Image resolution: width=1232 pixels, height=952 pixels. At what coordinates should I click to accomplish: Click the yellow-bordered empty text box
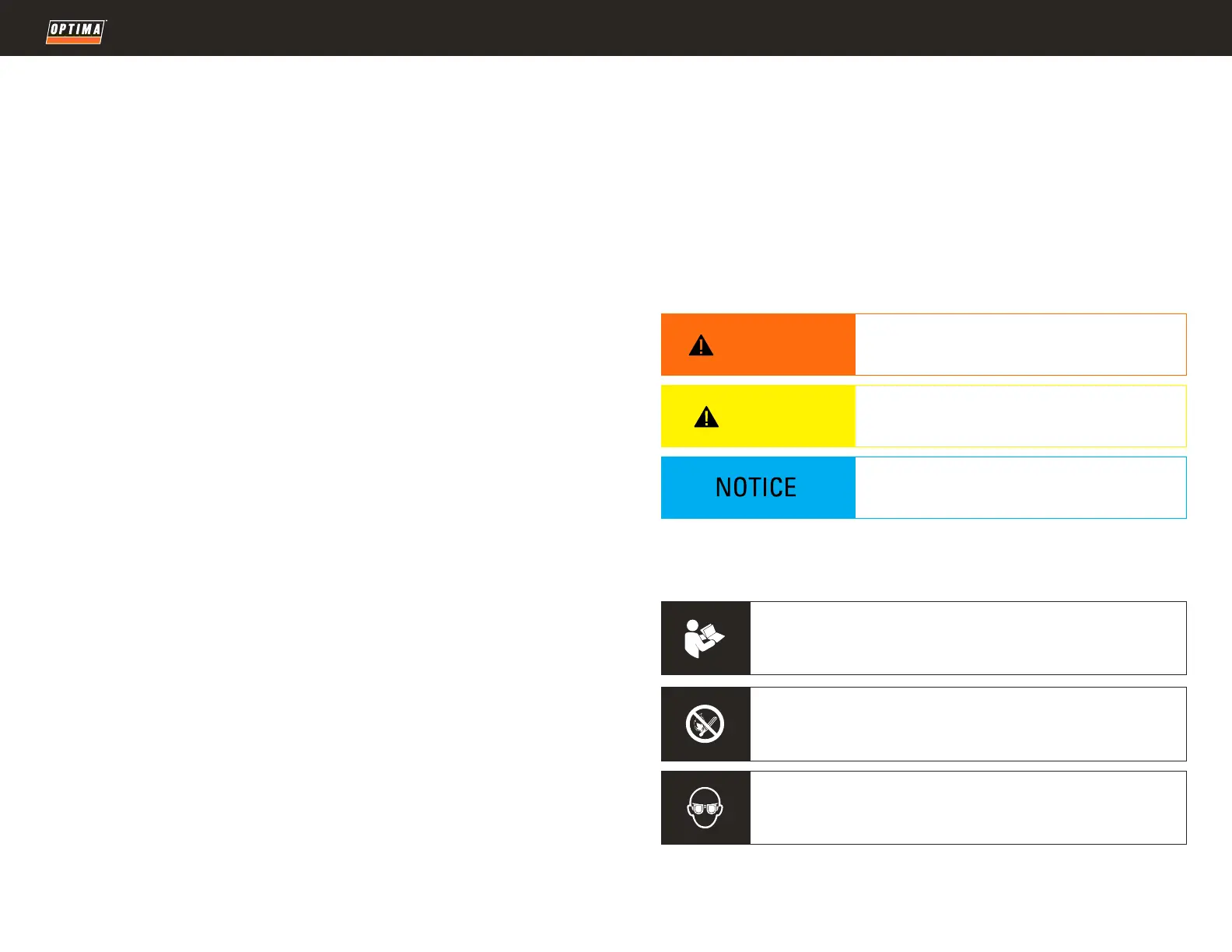coord(1020,416)
